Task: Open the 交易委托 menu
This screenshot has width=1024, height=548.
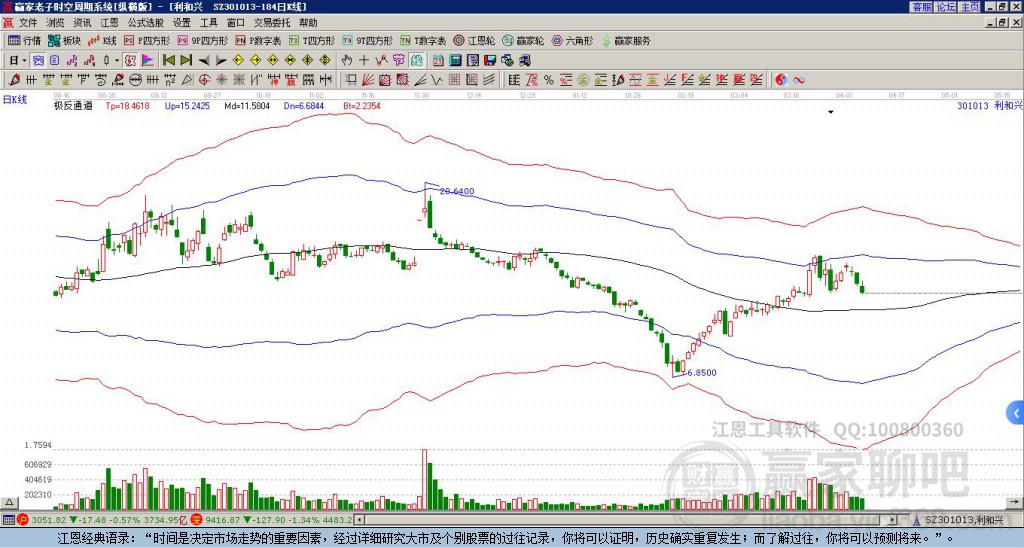Action: coord(272,23)
